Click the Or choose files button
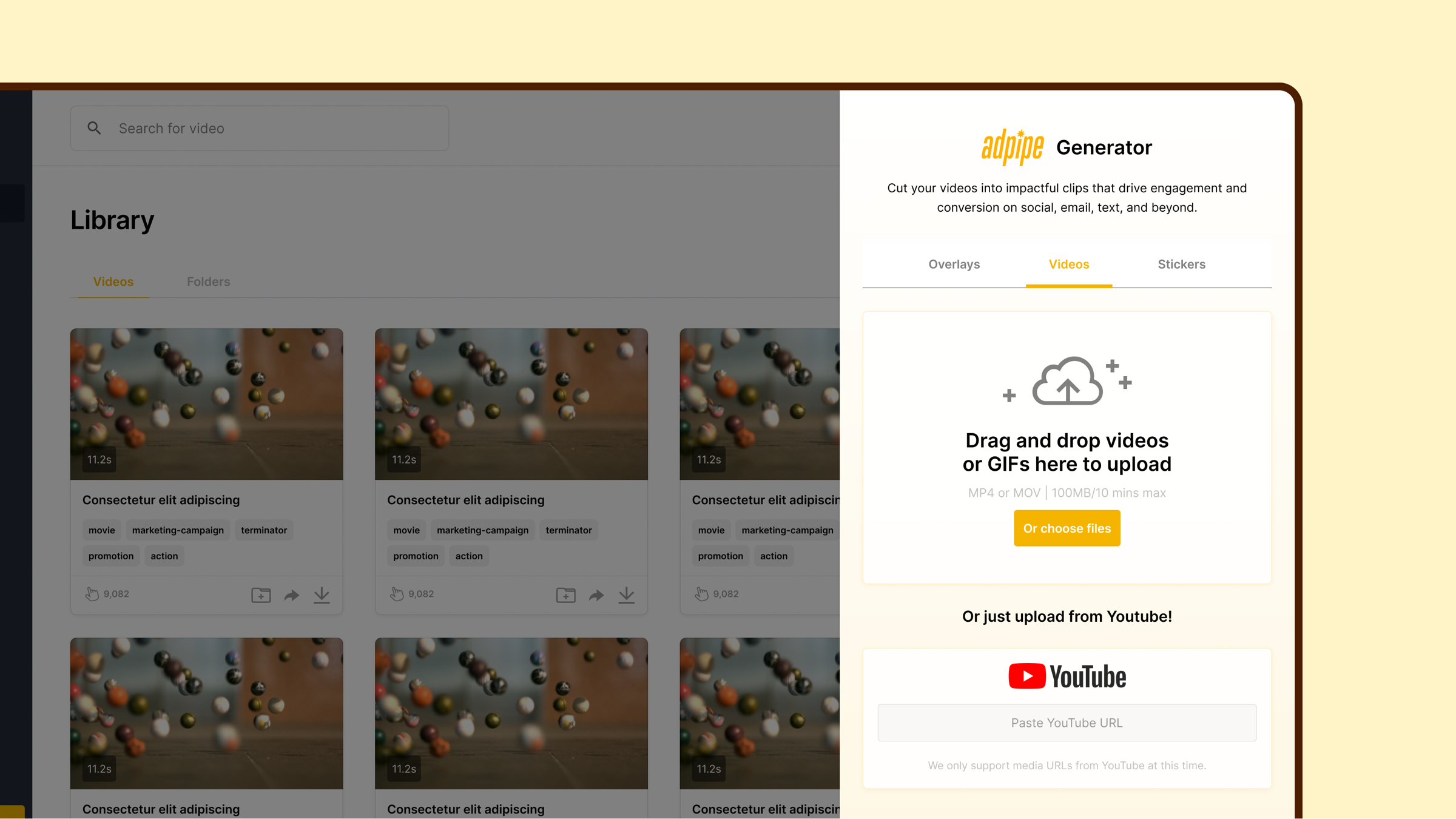Image resolution: width=1456 pixels, height=819 pixels. pos(1067,528)
